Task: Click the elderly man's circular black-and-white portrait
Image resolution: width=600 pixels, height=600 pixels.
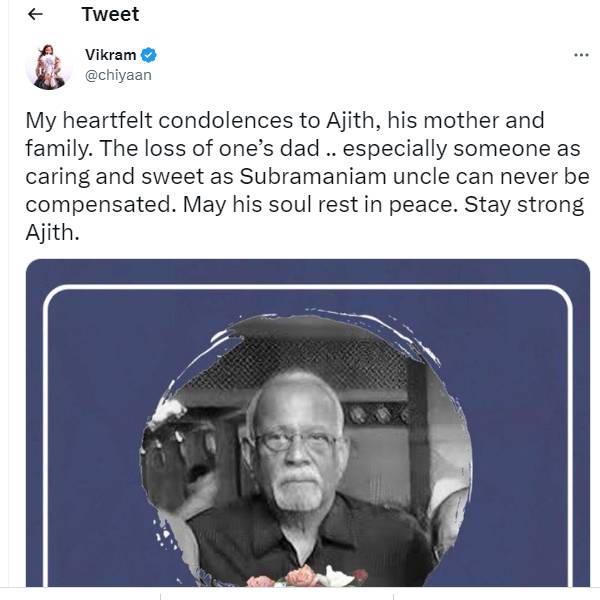Action: [x=306, y=450]
